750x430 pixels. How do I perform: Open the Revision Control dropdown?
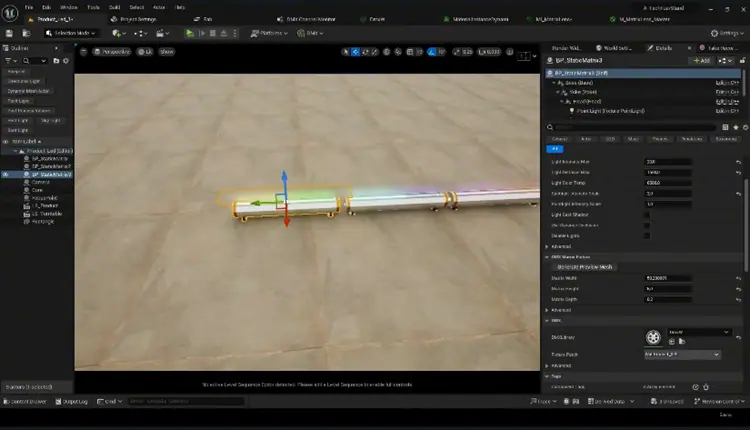click(x=719, y=401)
